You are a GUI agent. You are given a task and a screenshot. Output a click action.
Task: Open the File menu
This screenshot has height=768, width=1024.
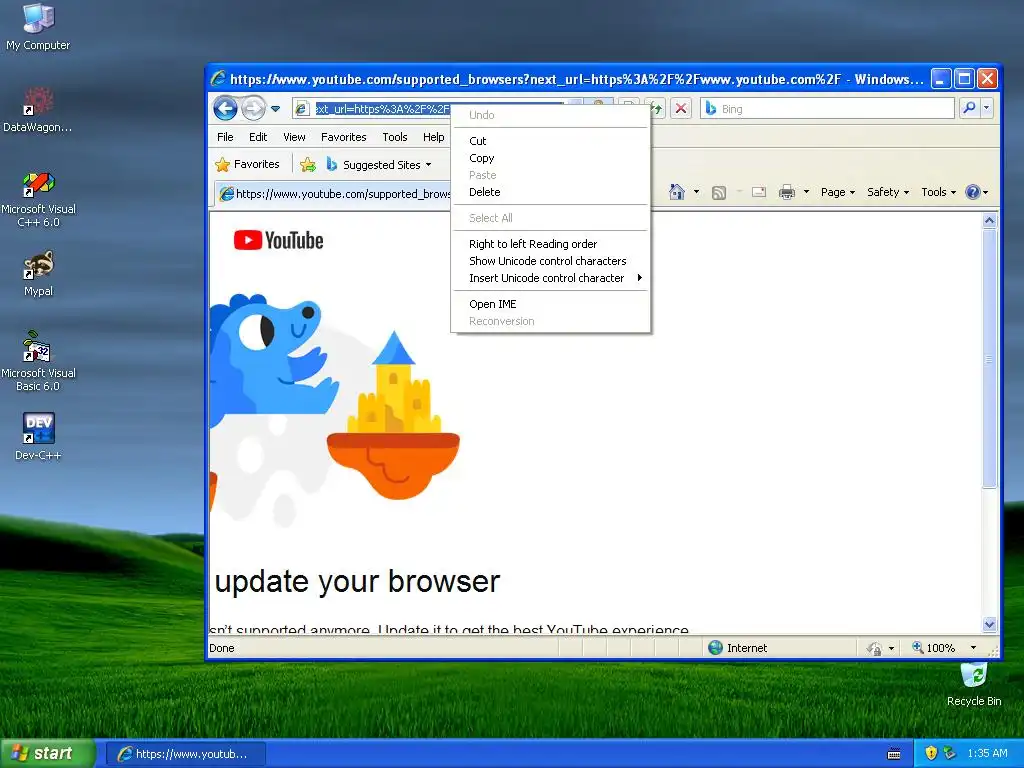[225, 137]
